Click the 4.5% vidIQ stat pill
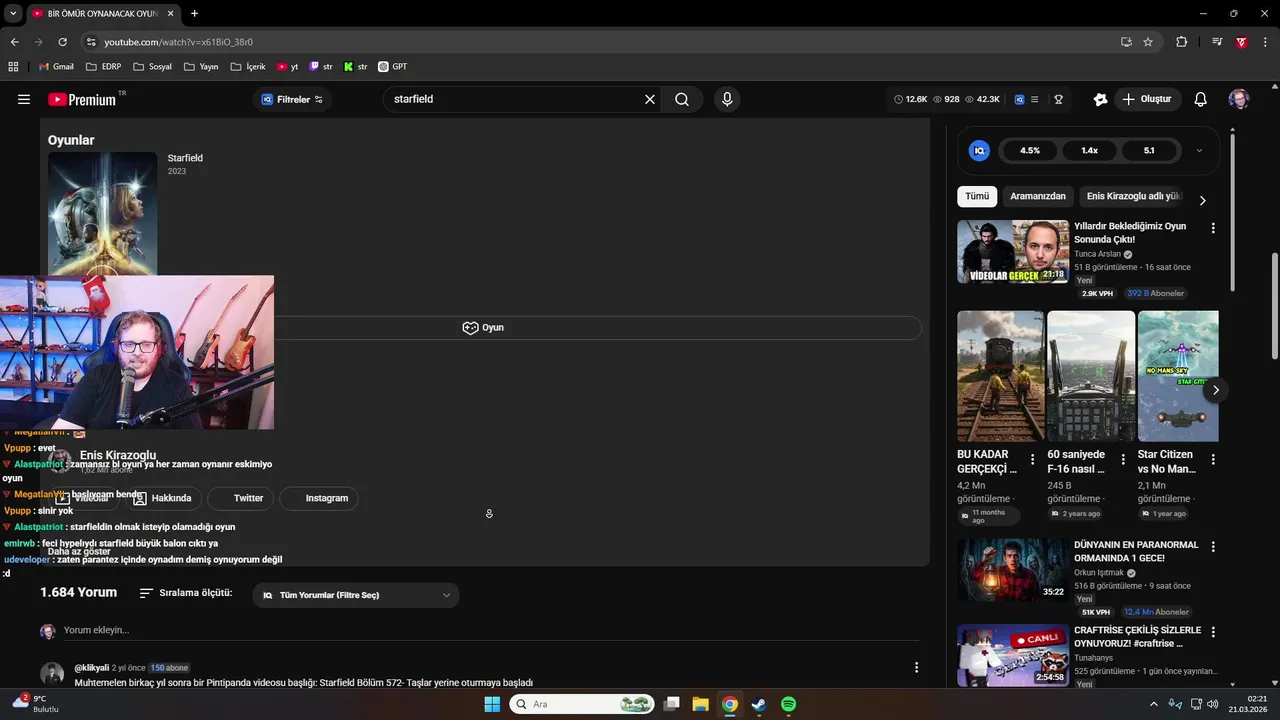This screenshot has width=1280, height=720. (x=1030, y=151)
